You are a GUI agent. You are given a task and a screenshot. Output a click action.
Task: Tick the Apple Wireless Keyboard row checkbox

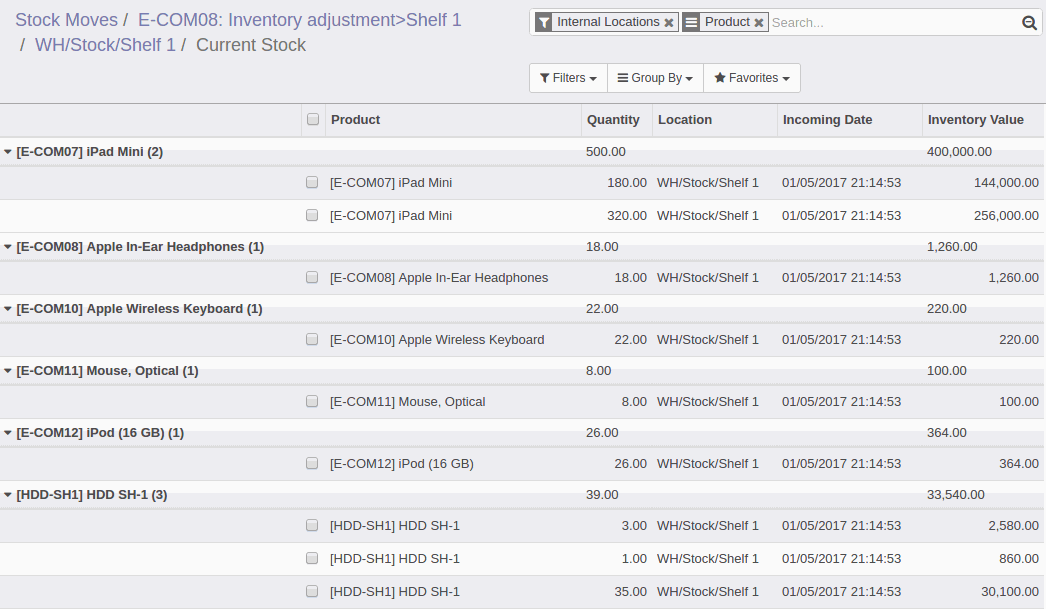pos(312,340)
